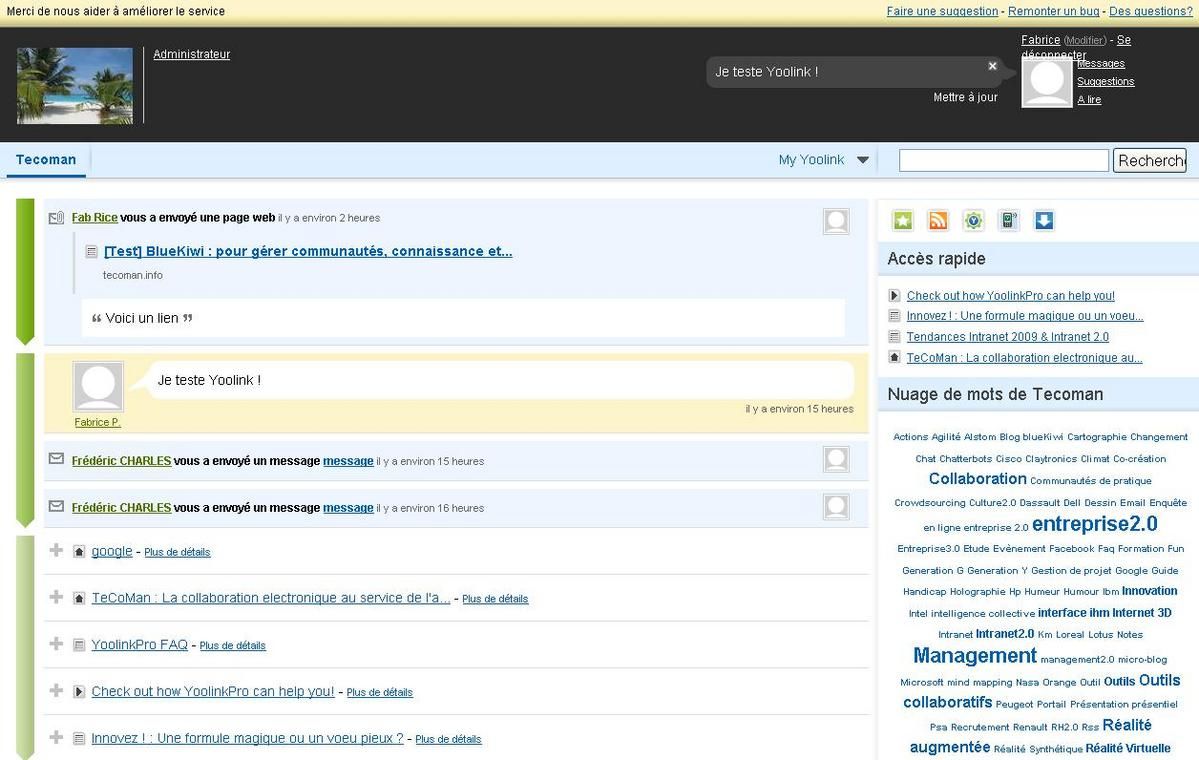
Task: Click 'Innovation' tag in word cloud
Action: click(1149, 591)
